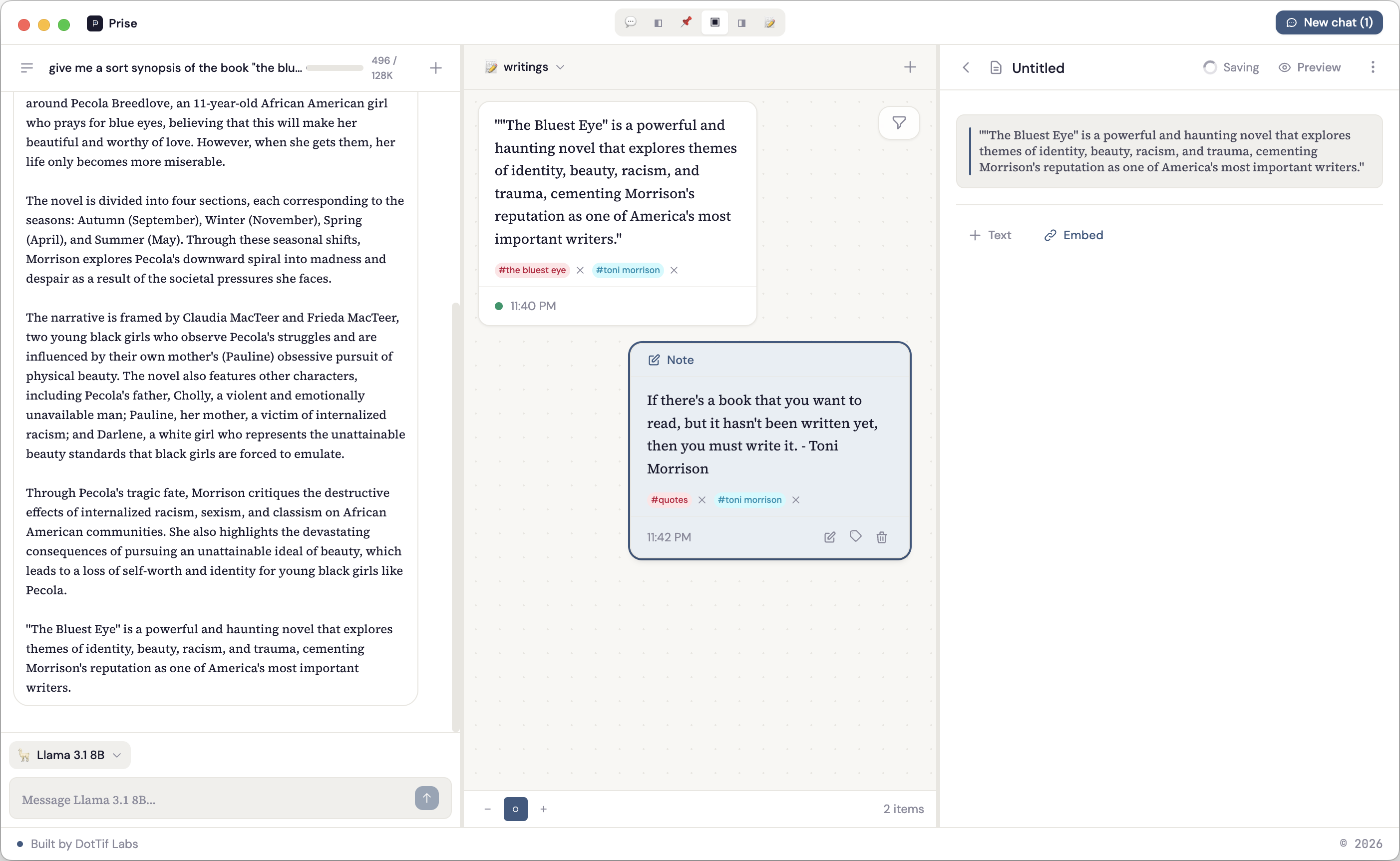1400x861 pixels.
Task: Delete the note using the trash icon
Action: [x=882, y=537]
